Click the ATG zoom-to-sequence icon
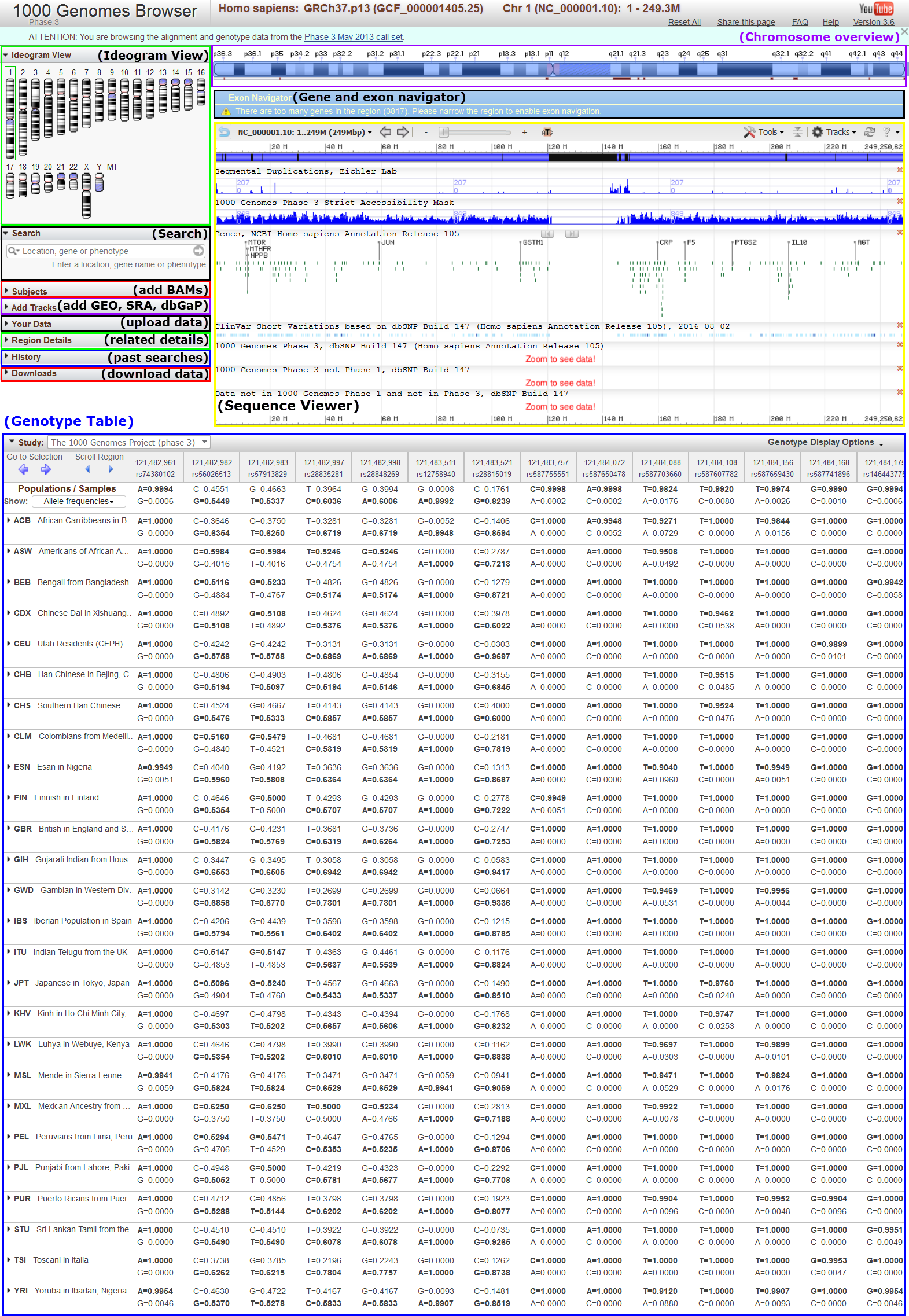 point(547,132)
